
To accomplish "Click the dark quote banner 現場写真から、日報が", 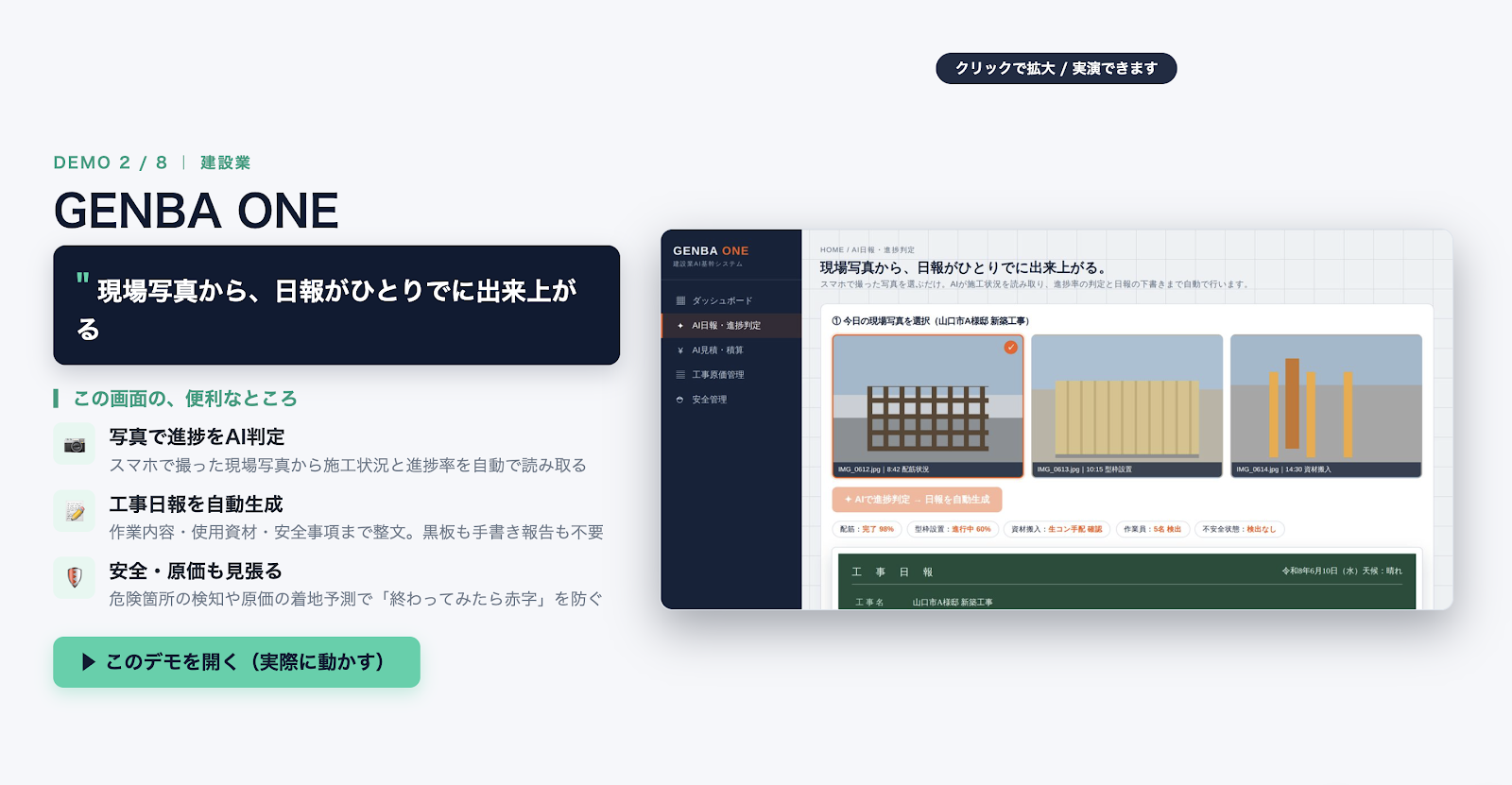I will tap(336, 305).
